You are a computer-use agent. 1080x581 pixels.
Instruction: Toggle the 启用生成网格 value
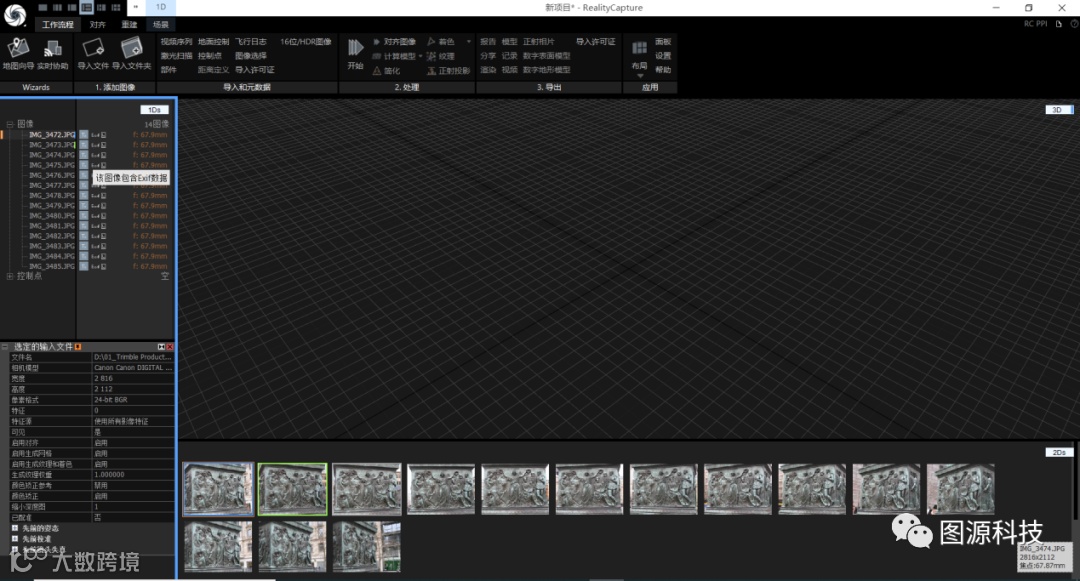coord(133,453)
